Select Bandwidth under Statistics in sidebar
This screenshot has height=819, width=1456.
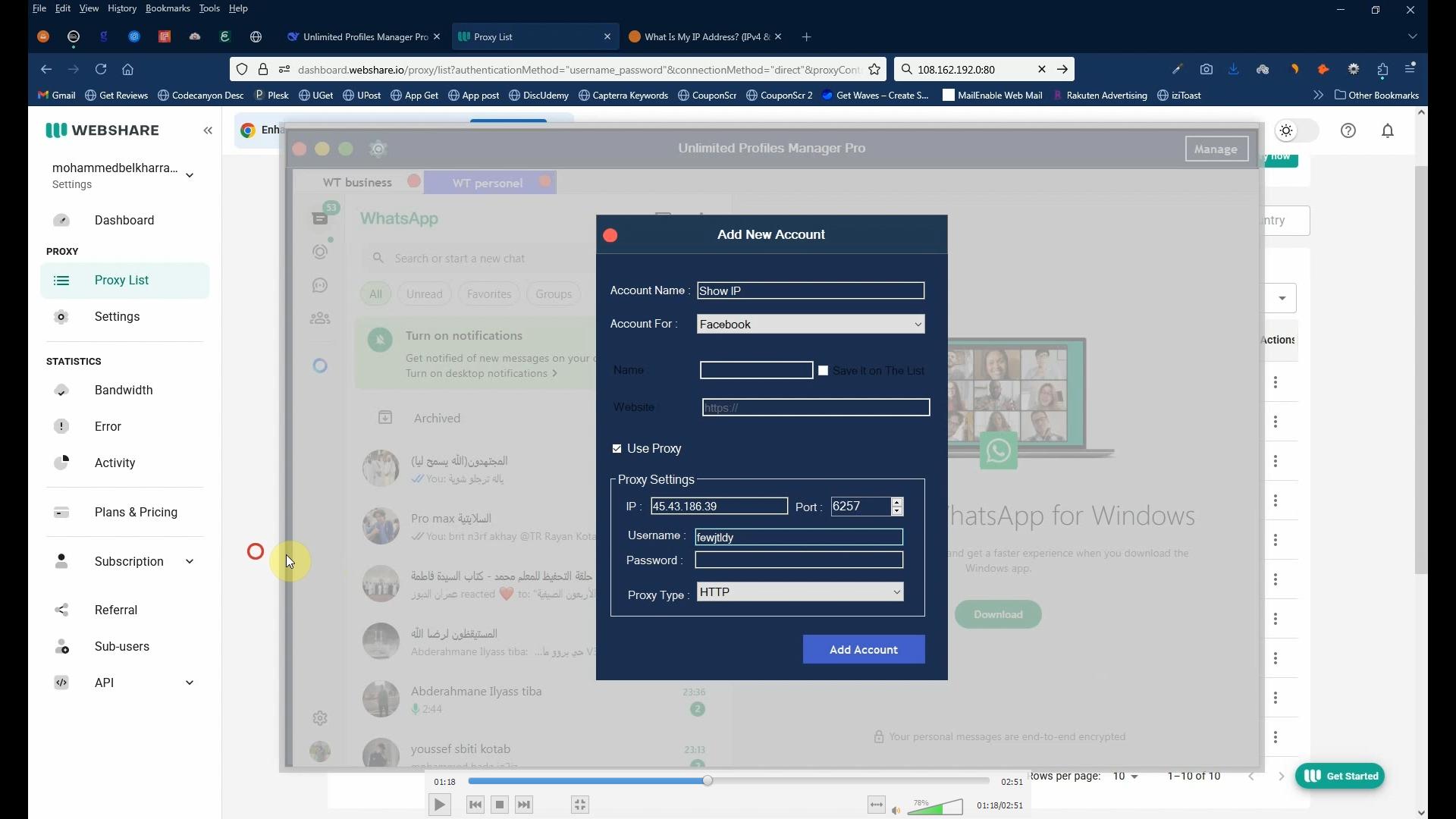[x=124, y=390]
